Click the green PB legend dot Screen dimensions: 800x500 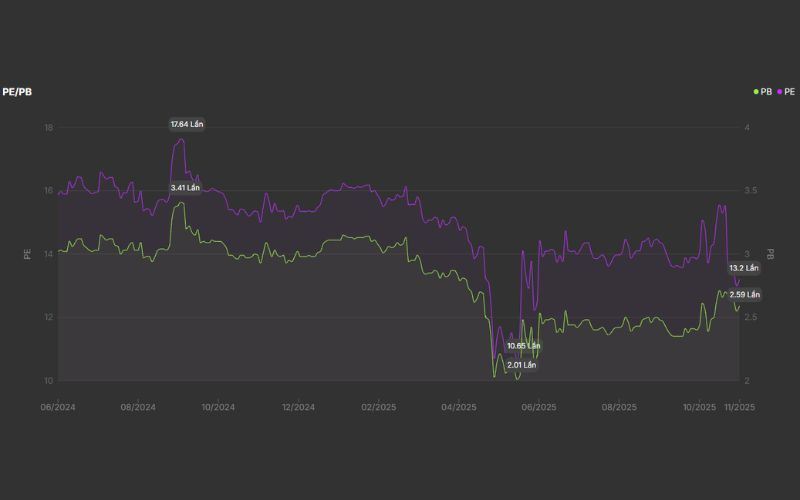coord(756,91)
